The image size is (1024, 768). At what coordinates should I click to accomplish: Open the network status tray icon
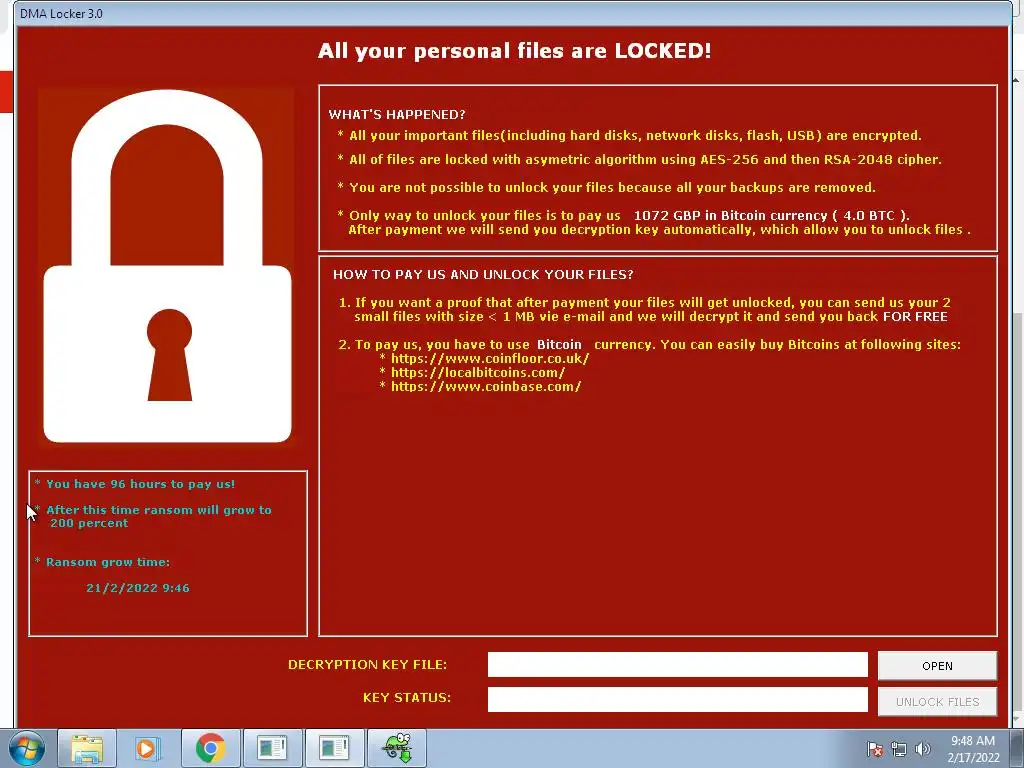tap(899, 749)
